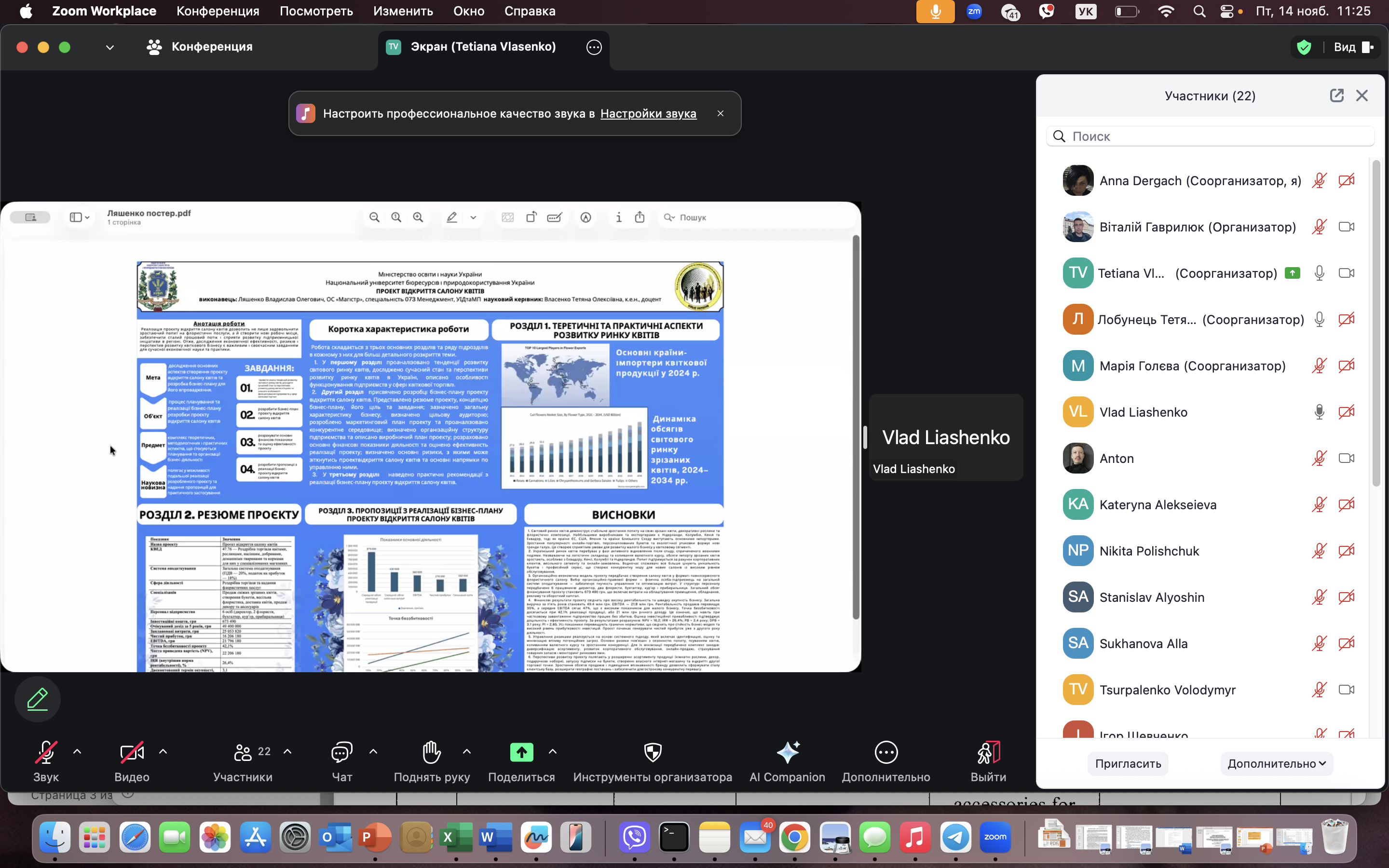Open the Host Tools shield icon

[x=653, y=753]
